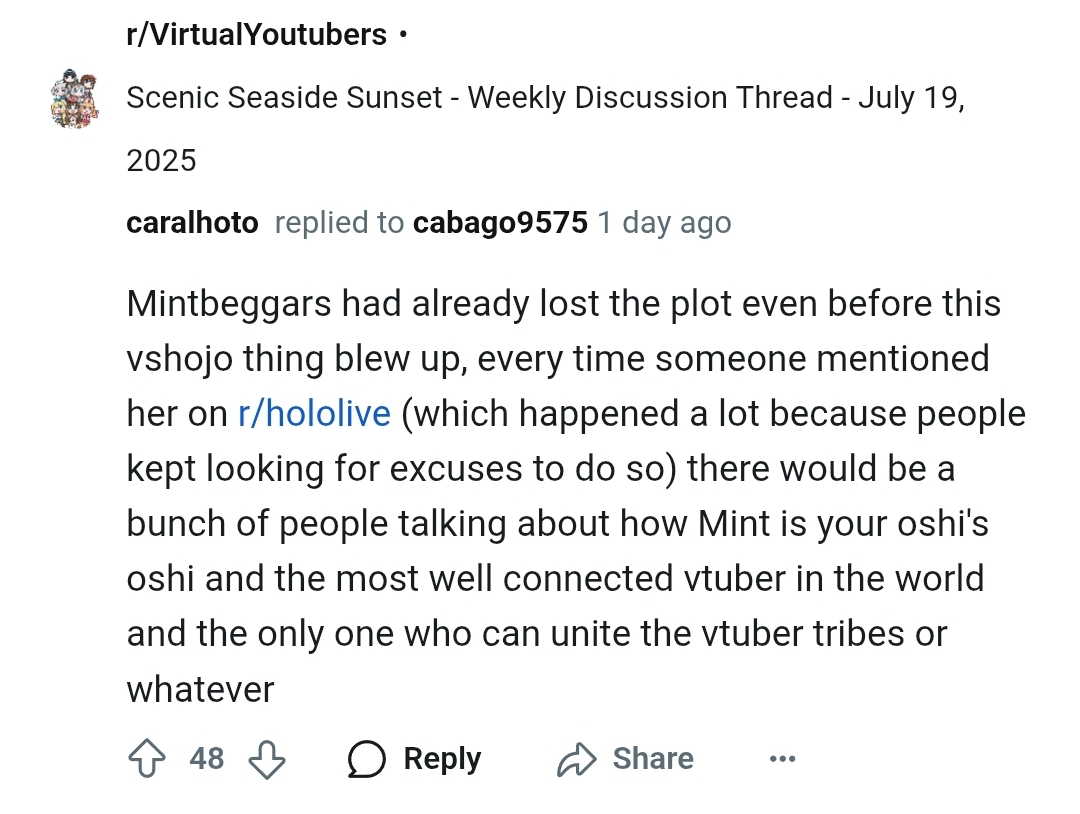Viewport: 1080px width, 814px height.
Task: Click 'whatever' at the comment's end
Action: (x=200, y=689)
